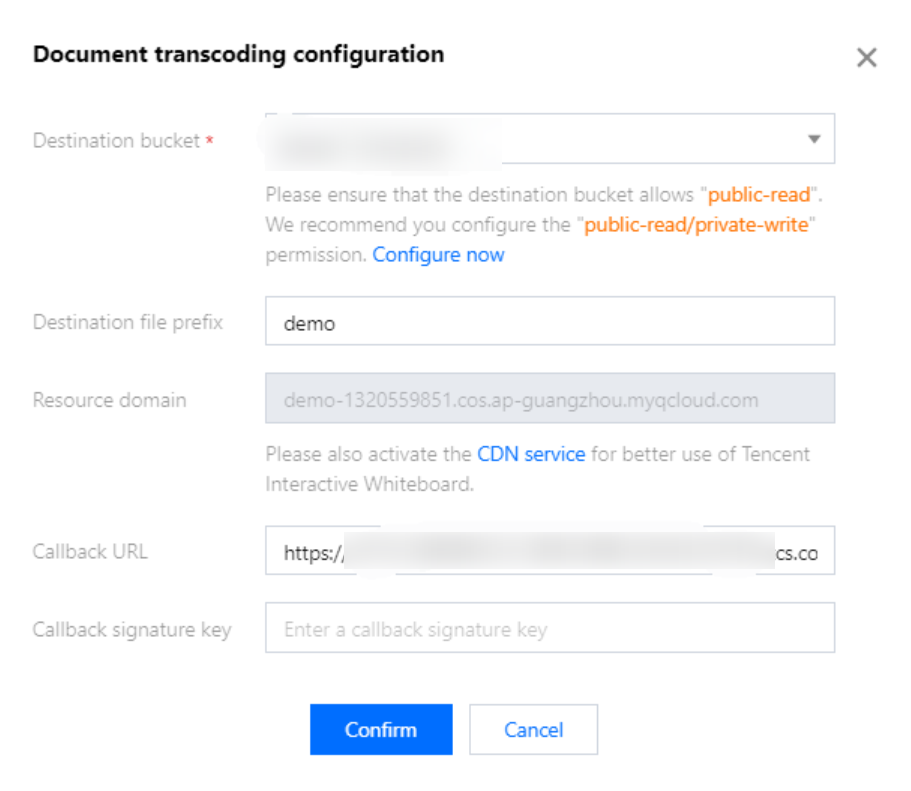Click the Resource domain label
The width and height of the screenshot is (911, 791).
tap(109, 400)
